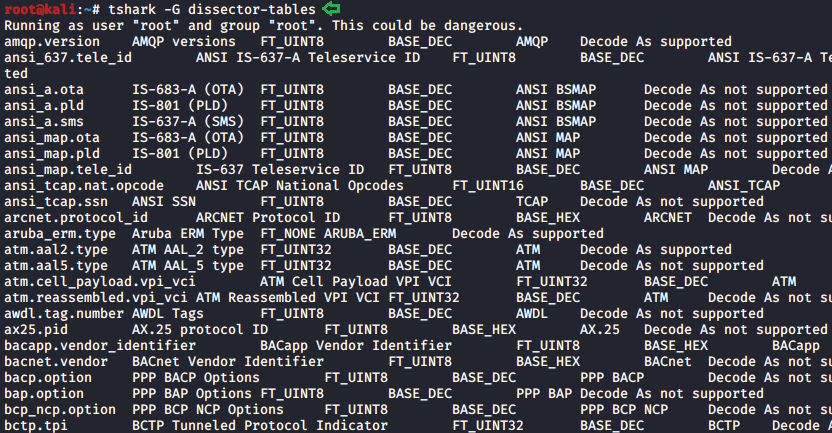Click the ATM Cell Payload VPI VCI description

click(348, 282)
